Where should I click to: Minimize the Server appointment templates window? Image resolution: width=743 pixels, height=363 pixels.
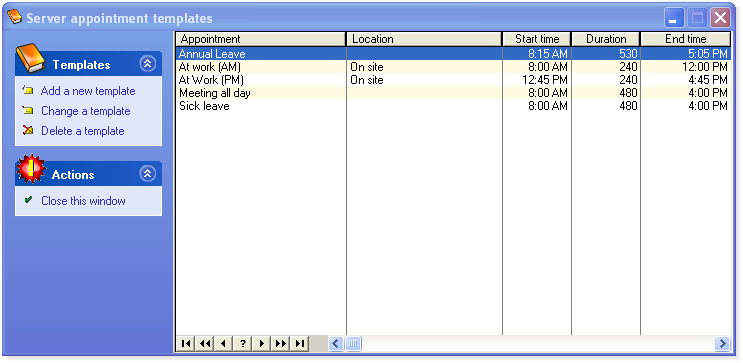(674, 18)
